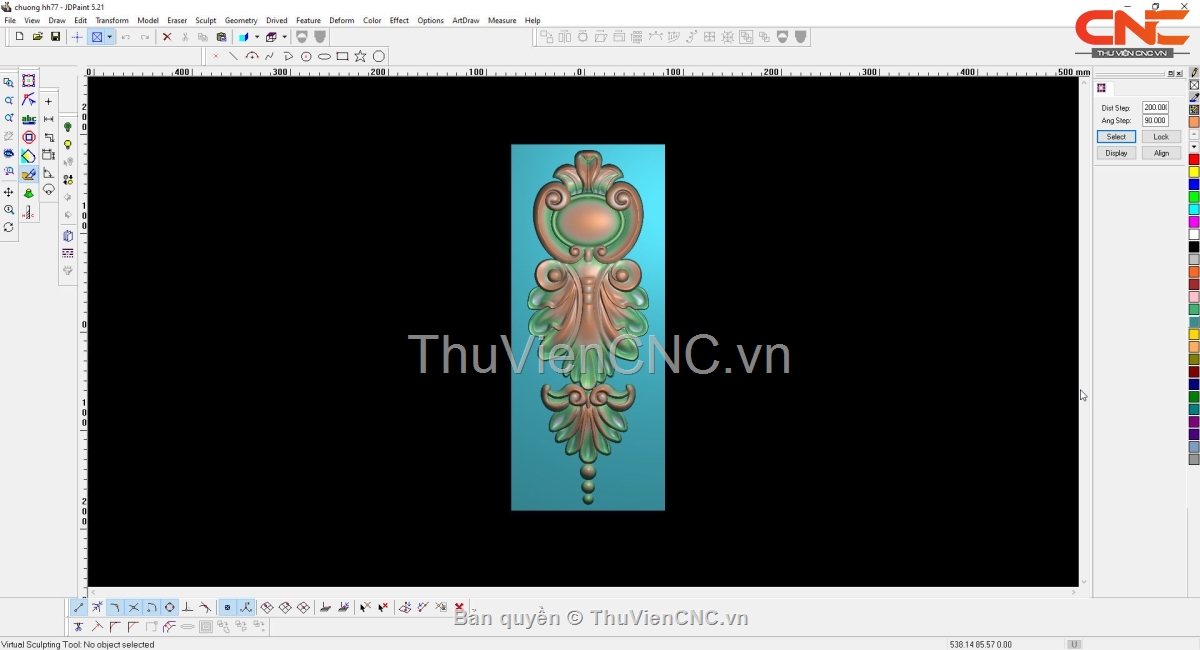
Task: Open dropdown next to boxed X view button
Action: click(109, 37)
